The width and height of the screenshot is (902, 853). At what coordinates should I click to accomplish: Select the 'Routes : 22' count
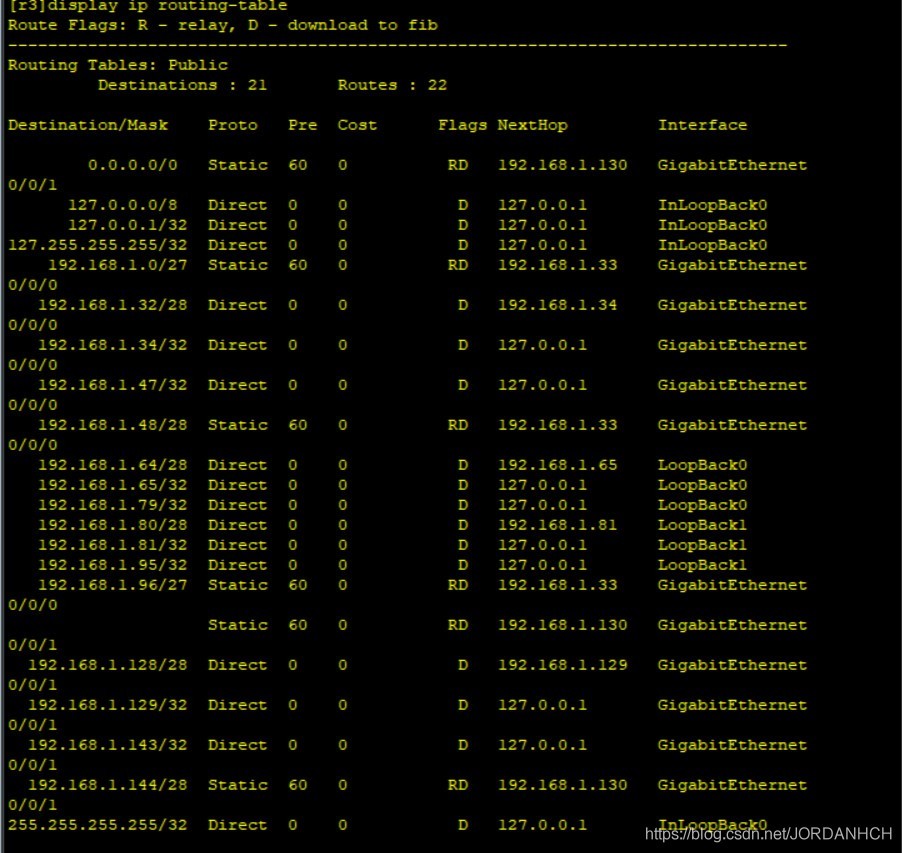[x=392, y=85]
